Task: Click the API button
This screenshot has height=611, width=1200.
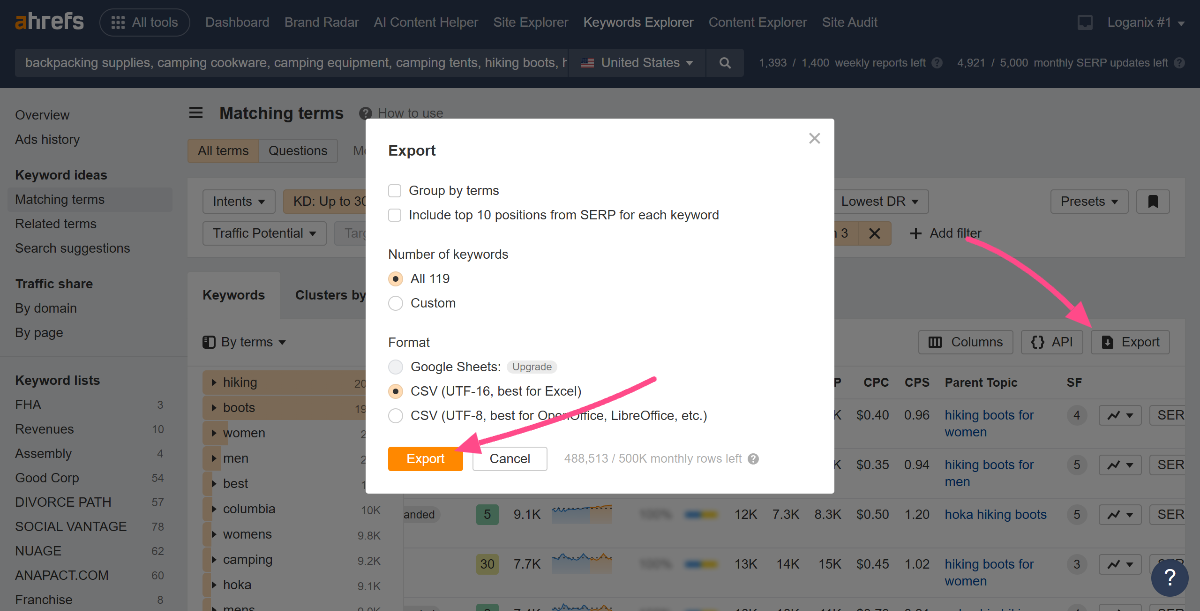Action: (1051, 342)
